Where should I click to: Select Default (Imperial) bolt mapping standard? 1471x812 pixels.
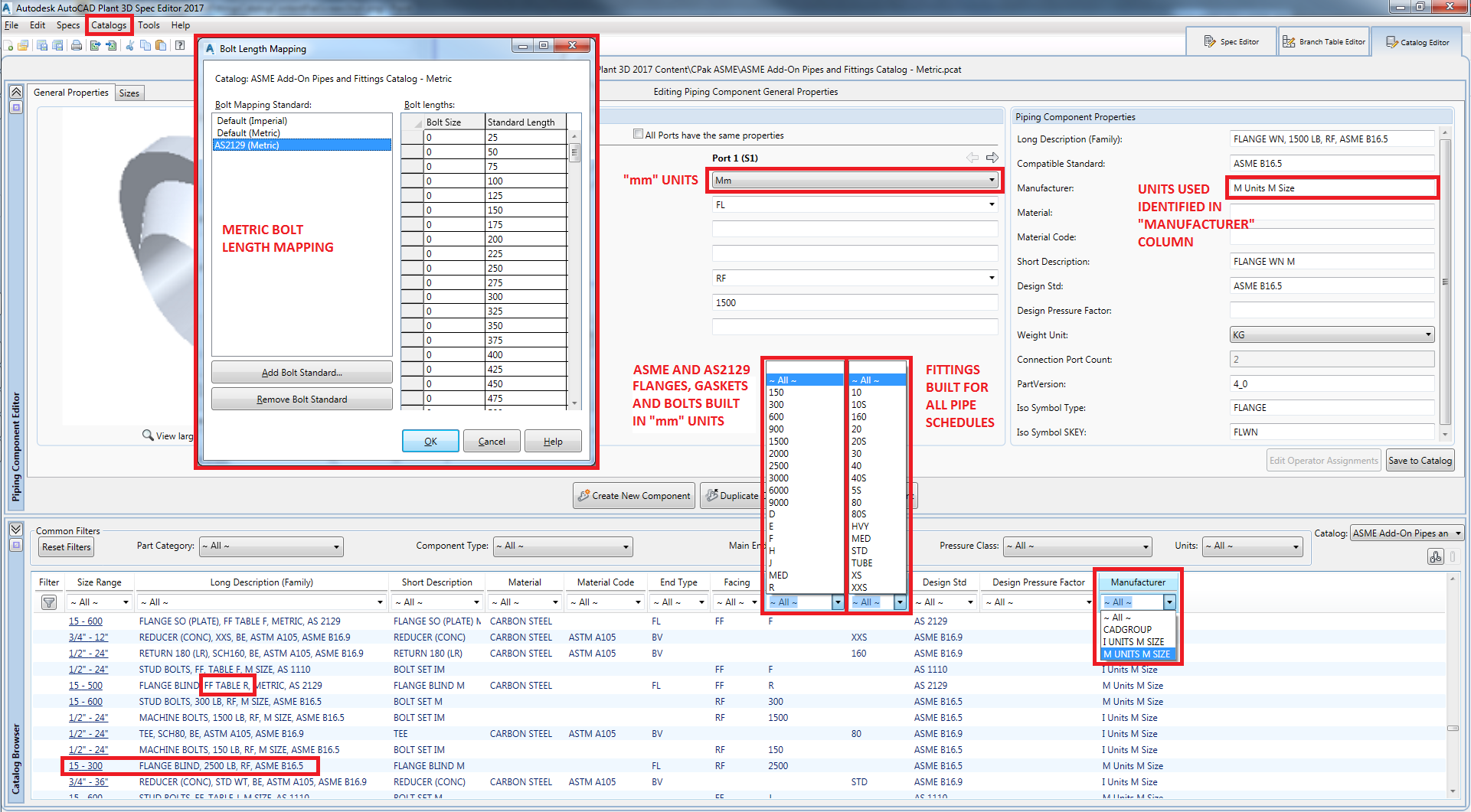coord(252,121)
